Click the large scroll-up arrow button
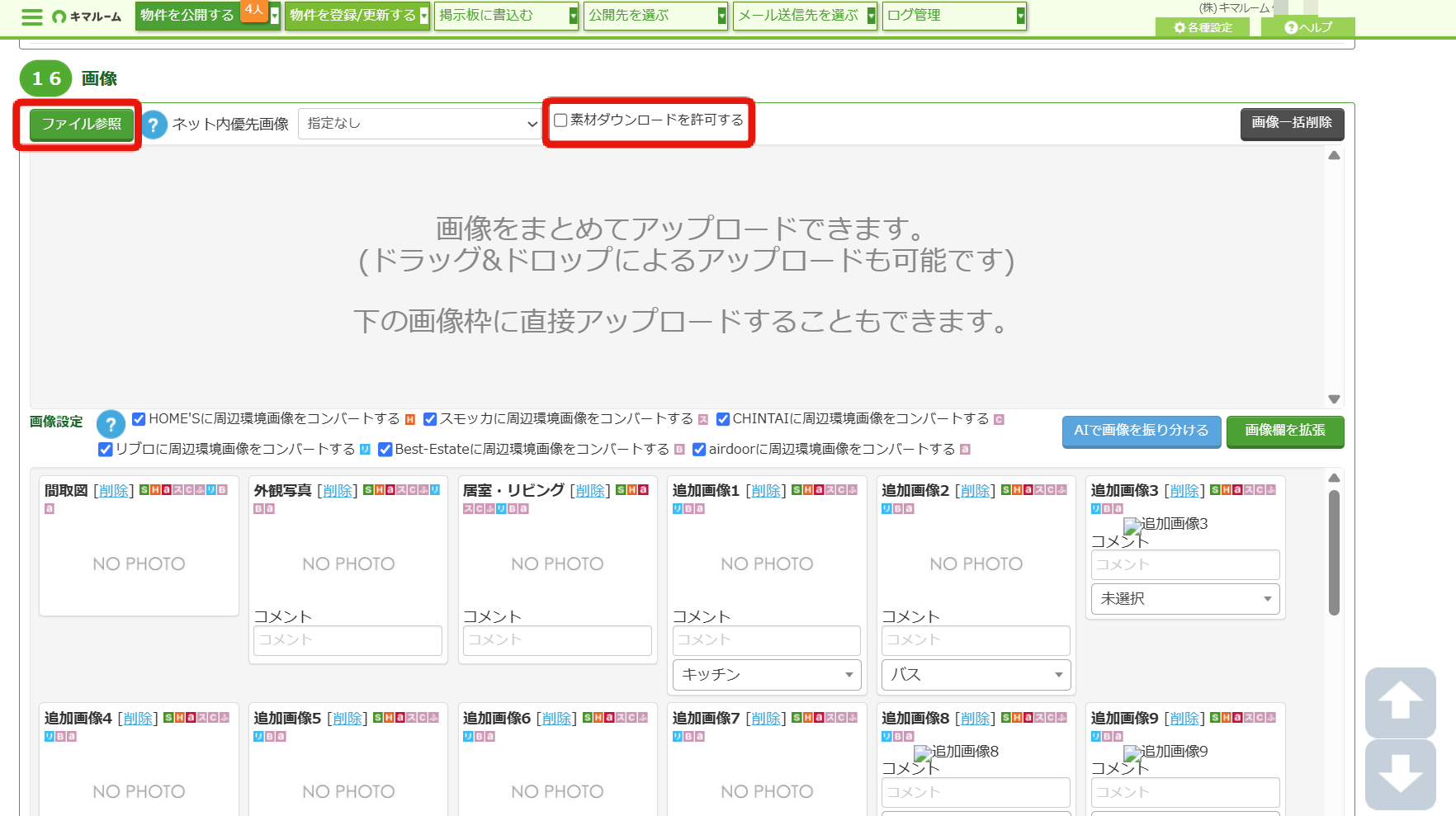 (x=1400, y=702)
